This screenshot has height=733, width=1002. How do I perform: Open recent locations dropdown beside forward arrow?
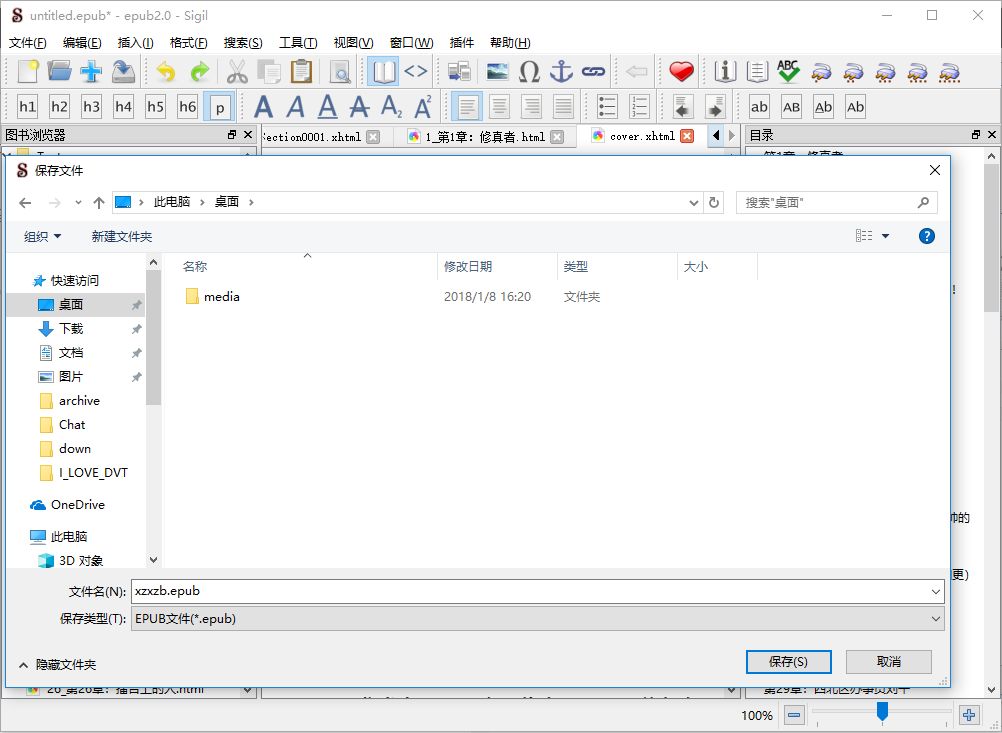78,203
